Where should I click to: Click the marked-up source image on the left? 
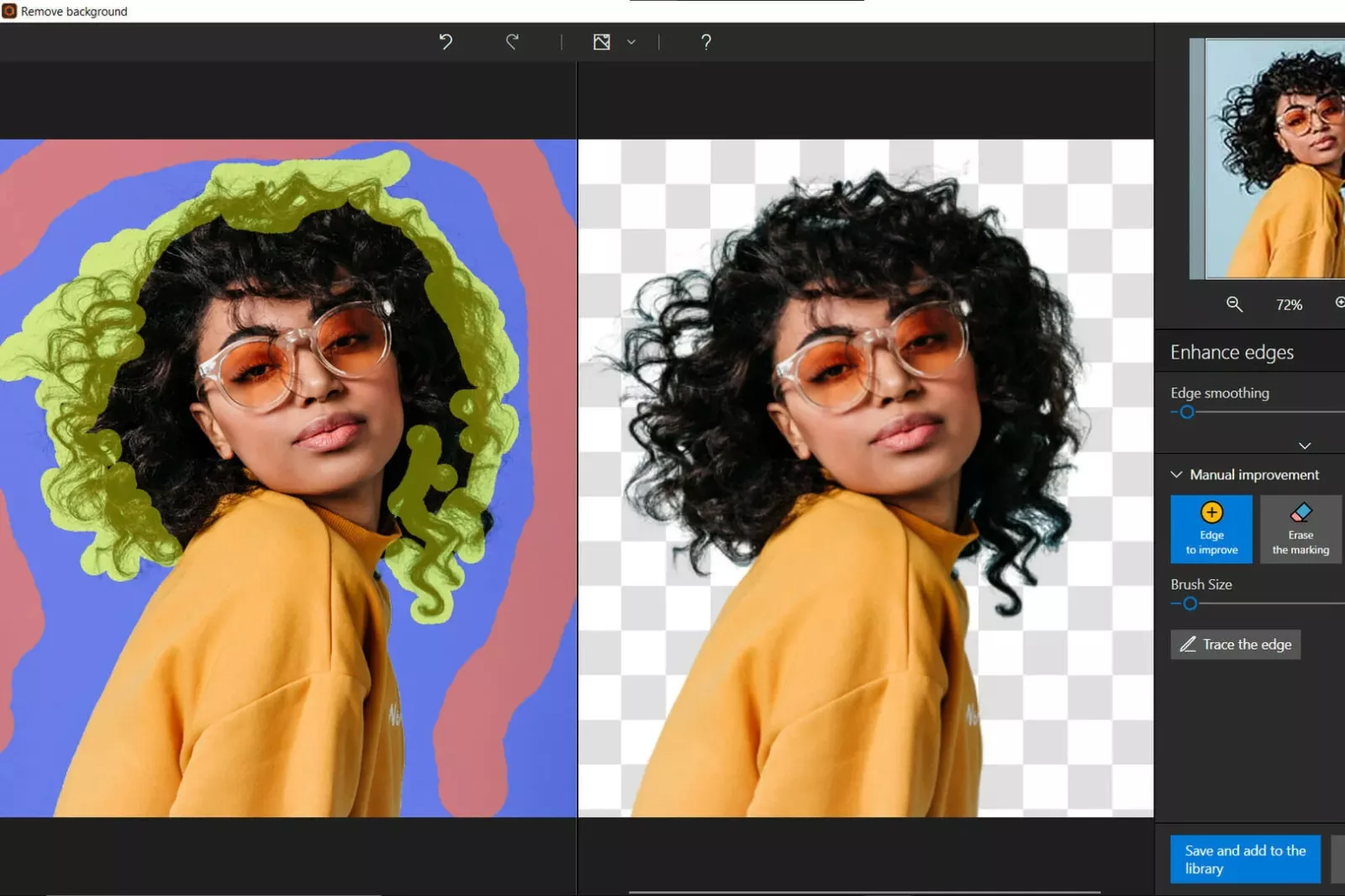(x=288, y=478)
